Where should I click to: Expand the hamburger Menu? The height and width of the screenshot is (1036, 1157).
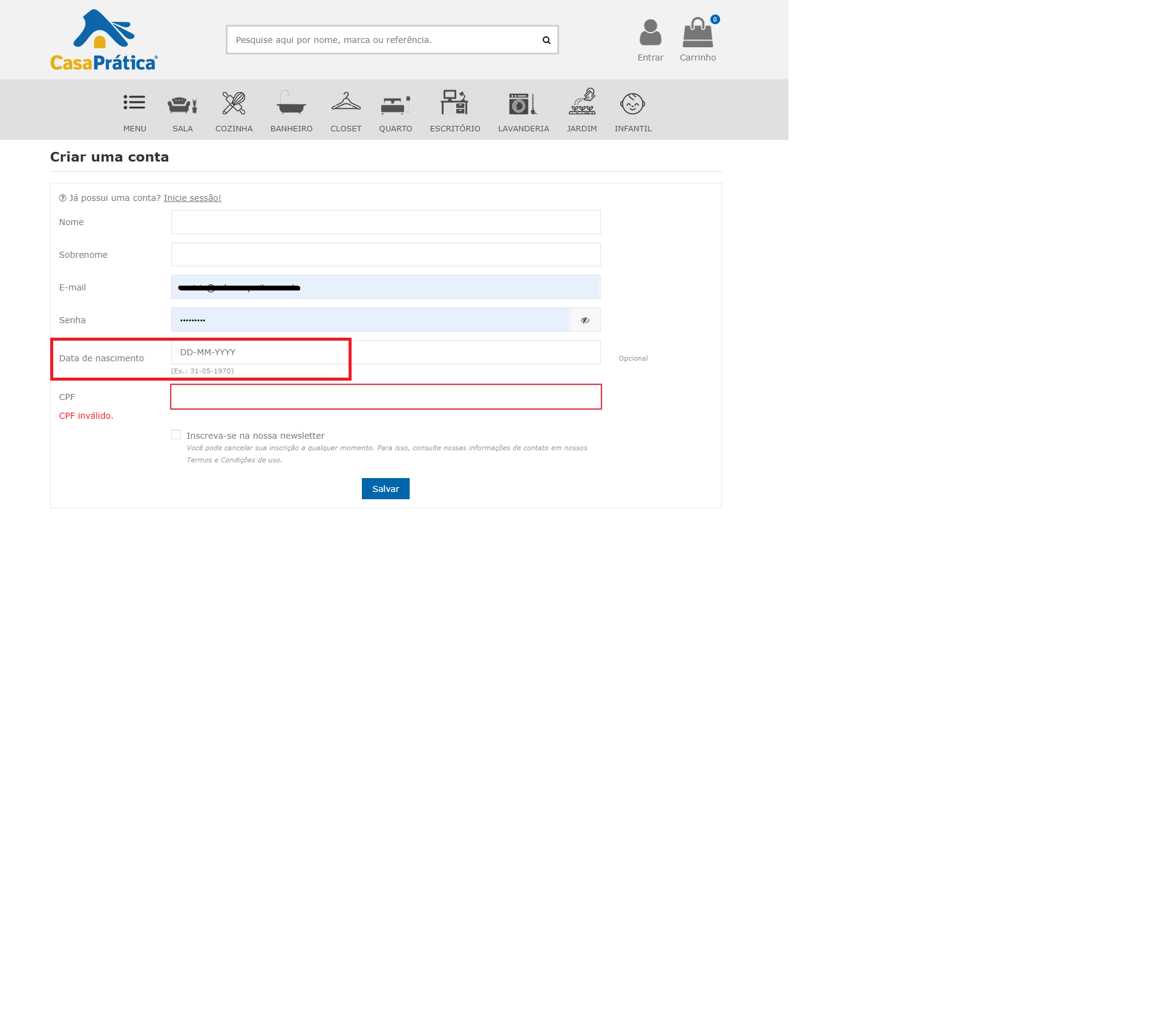(134, 102)
